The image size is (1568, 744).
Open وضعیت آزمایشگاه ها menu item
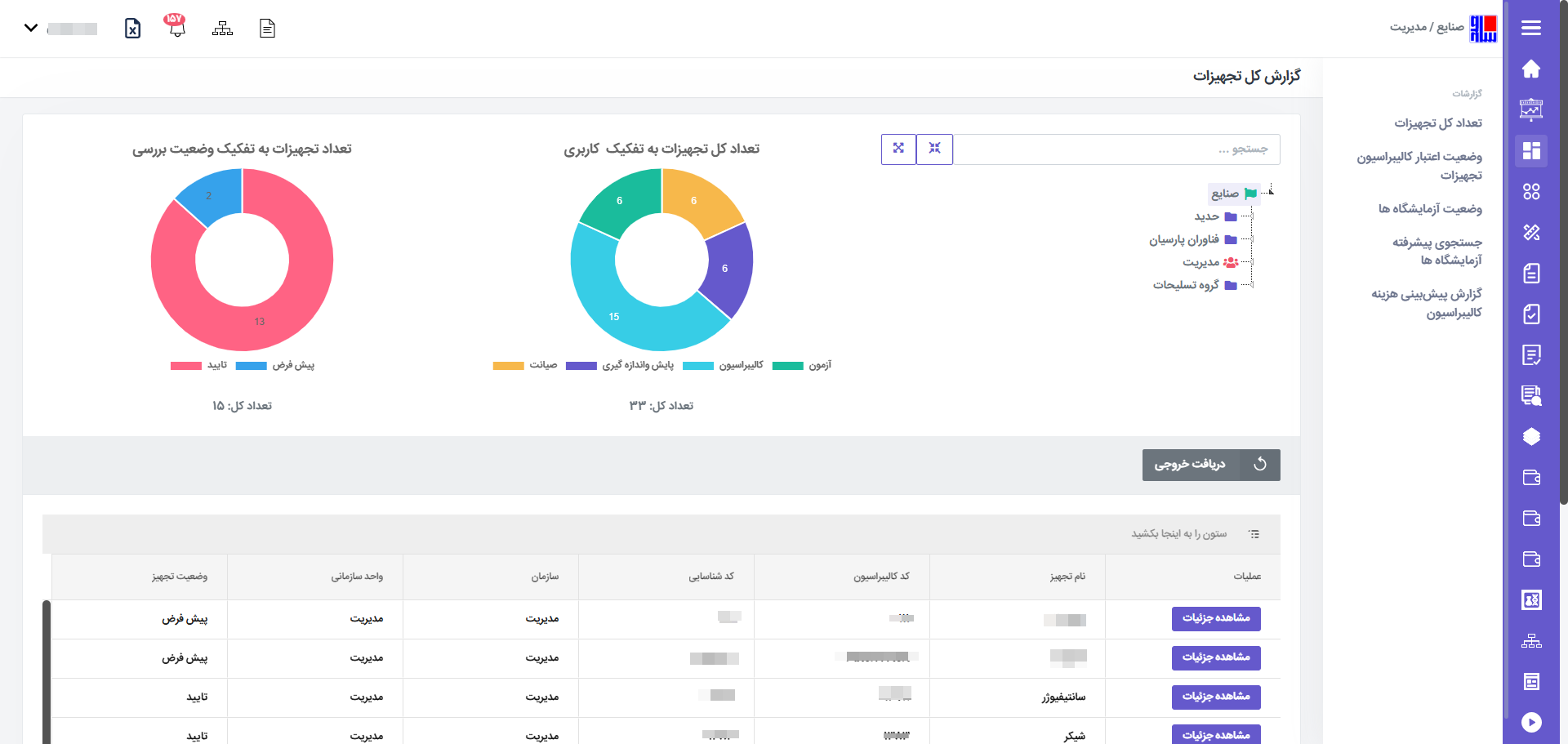[1430, 209]
